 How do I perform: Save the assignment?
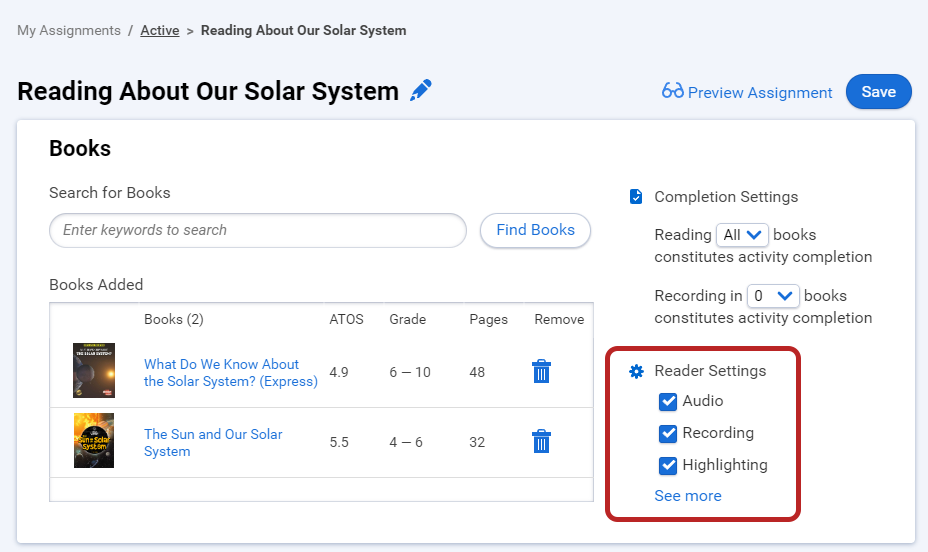coord(879,92)
